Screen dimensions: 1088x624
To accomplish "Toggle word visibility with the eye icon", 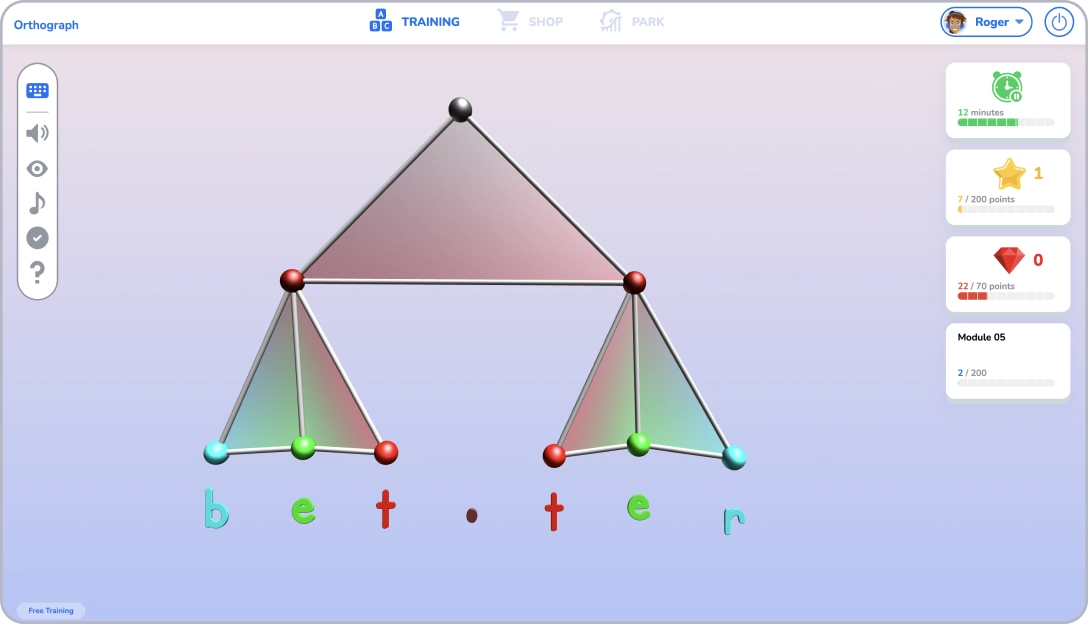I will [37, 168].
